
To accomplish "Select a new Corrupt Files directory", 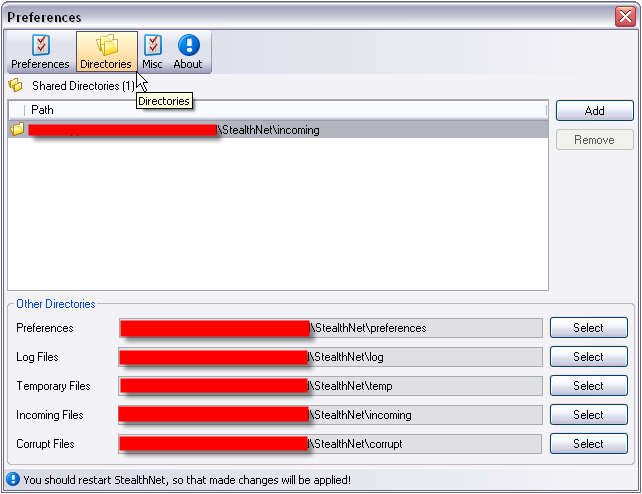I will (588, 444).
